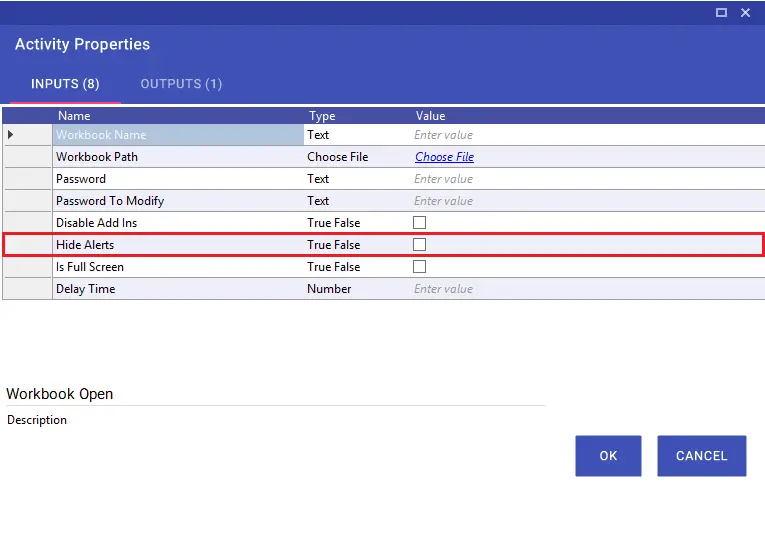The height and width of the screenshot is (543, 765).
Task: Click the Workbook Open heading
Action: (60, 394)
